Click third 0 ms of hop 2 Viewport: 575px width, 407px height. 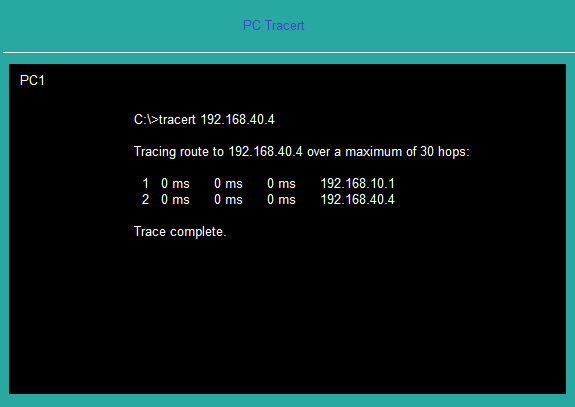point(281,199)
